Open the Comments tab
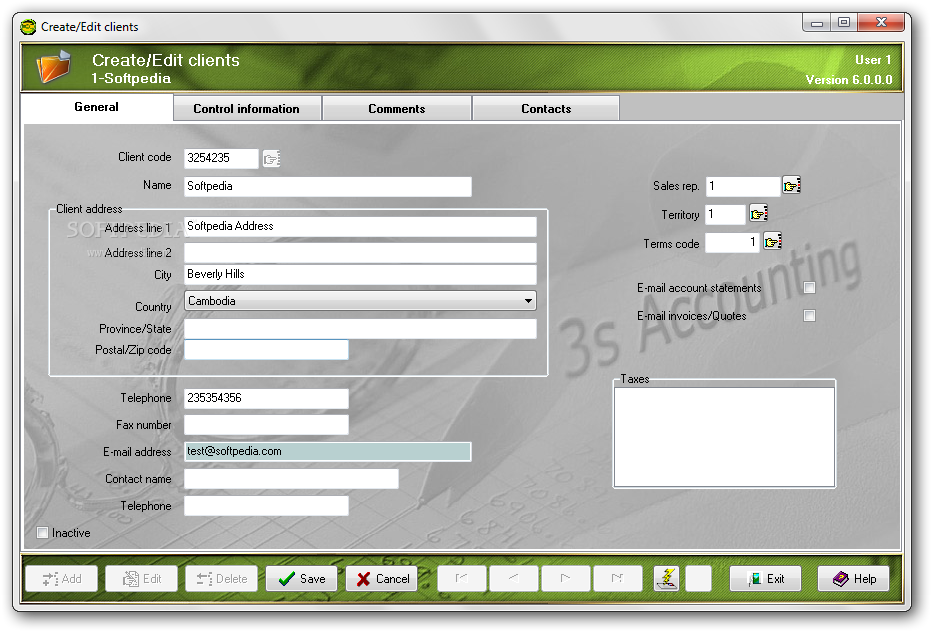The width and height of the screenshot is (932, 632). pos(396,109)
